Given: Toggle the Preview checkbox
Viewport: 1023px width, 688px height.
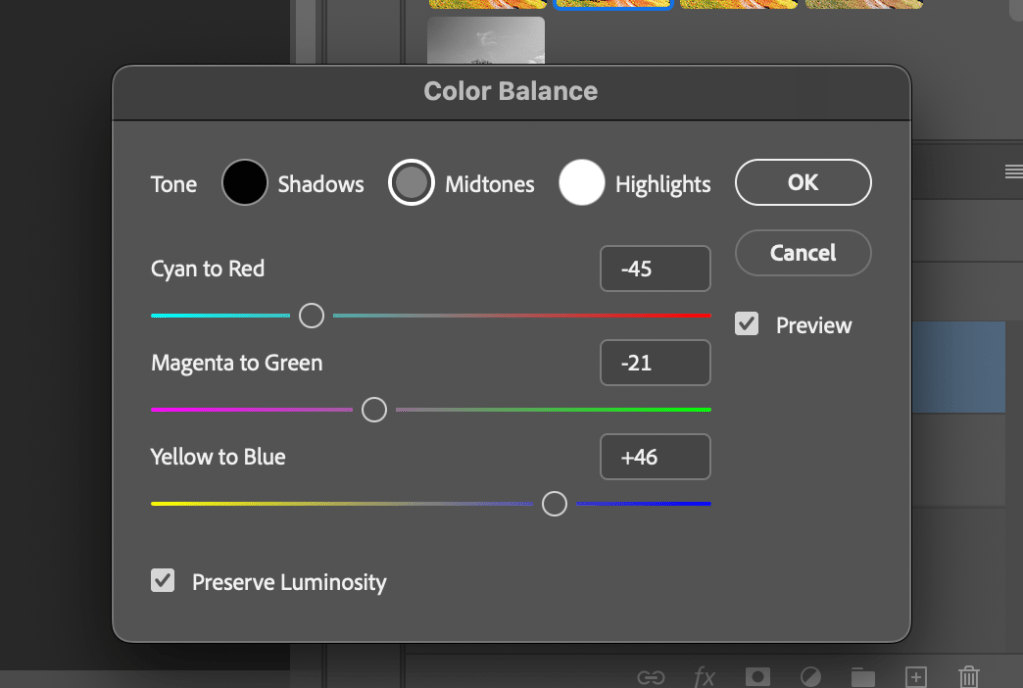Looking at the screenshot, I should pos(747,324).
